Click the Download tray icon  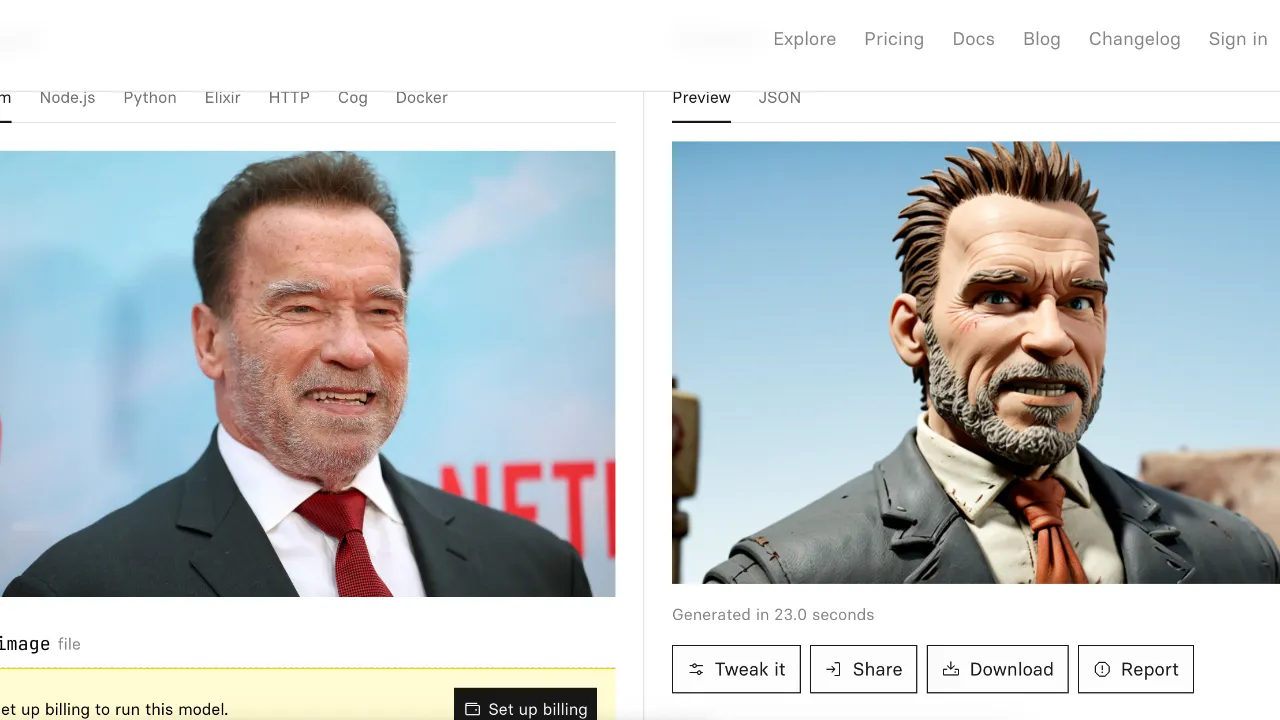[951, 669]
